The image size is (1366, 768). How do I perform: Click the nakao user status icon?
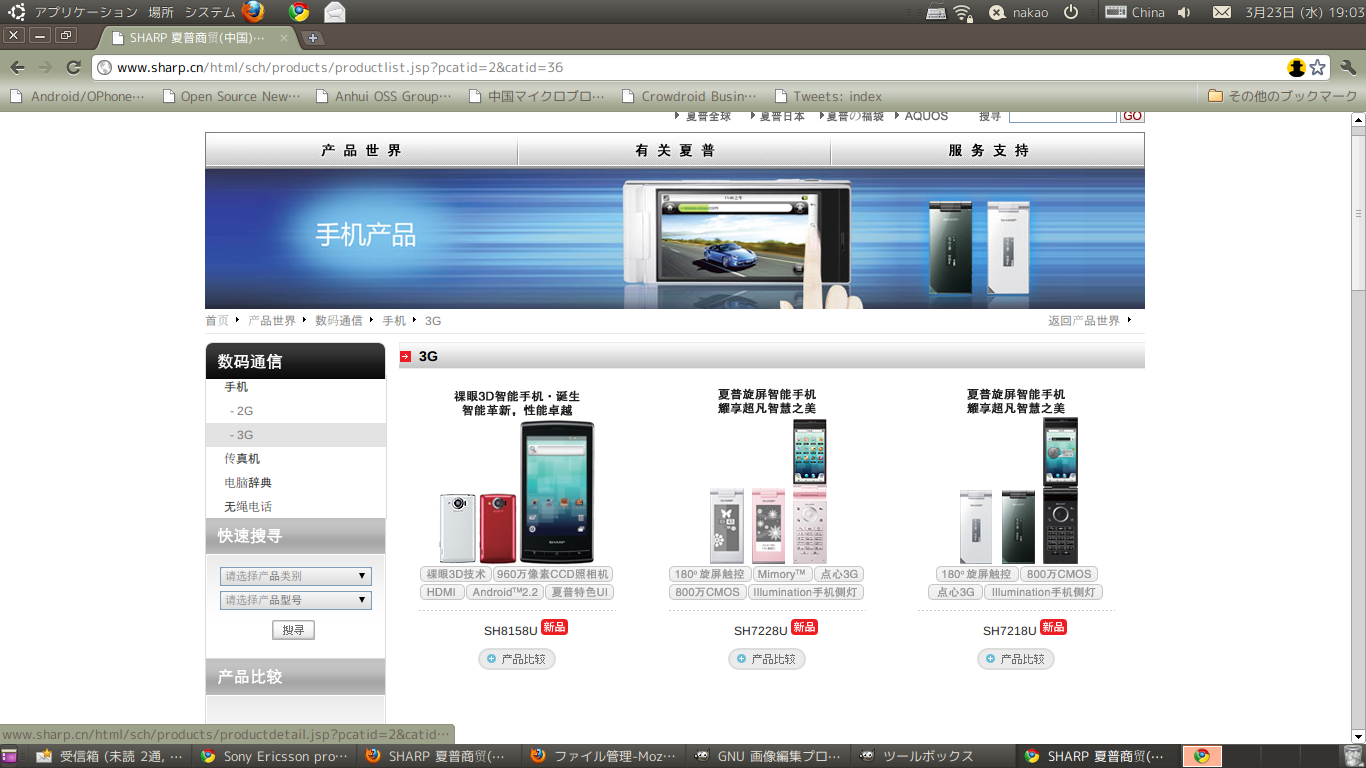(x=997, y=12)
